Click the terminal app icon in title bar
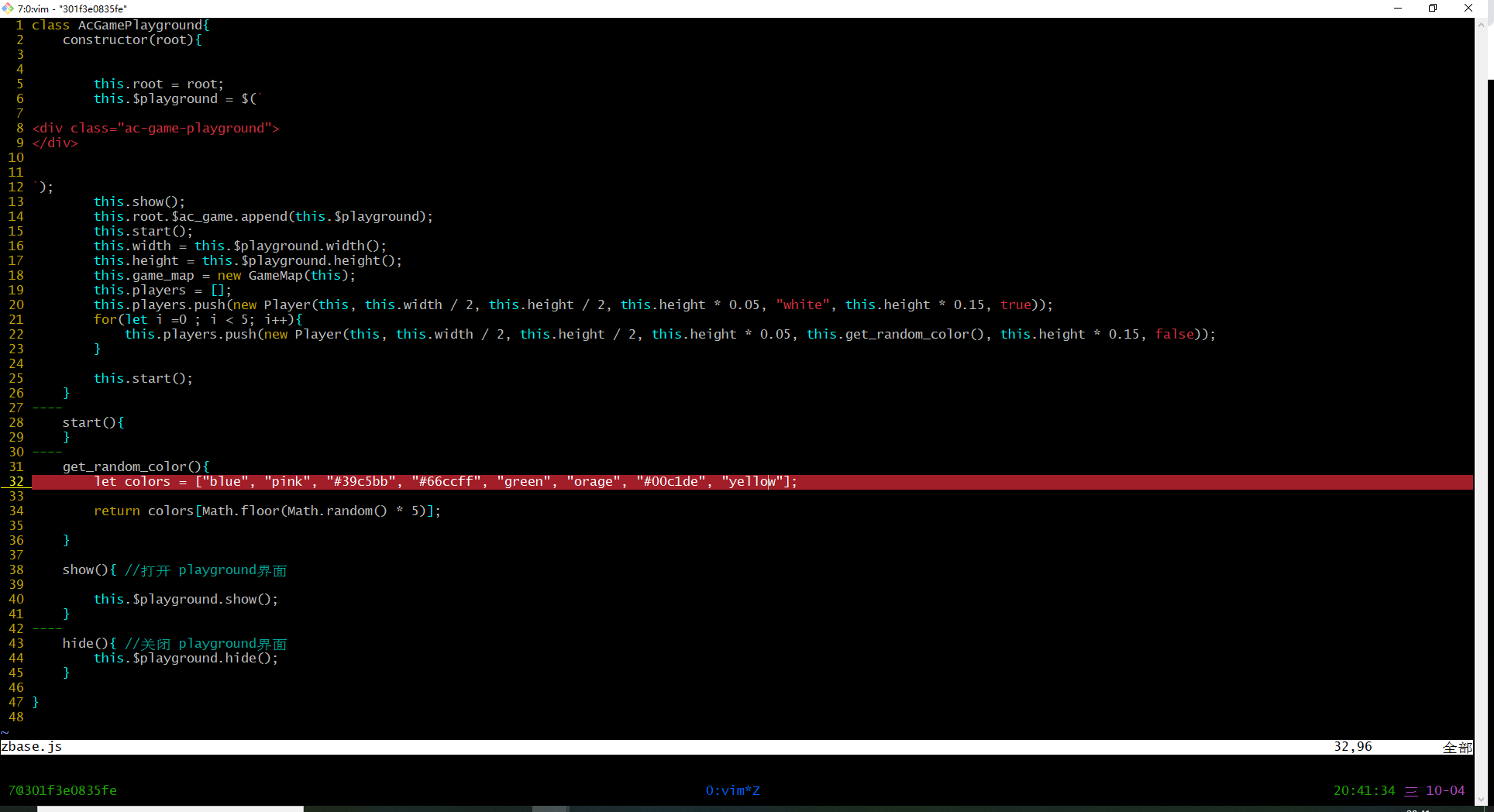 pyautogui.click(x=8, y=9)
